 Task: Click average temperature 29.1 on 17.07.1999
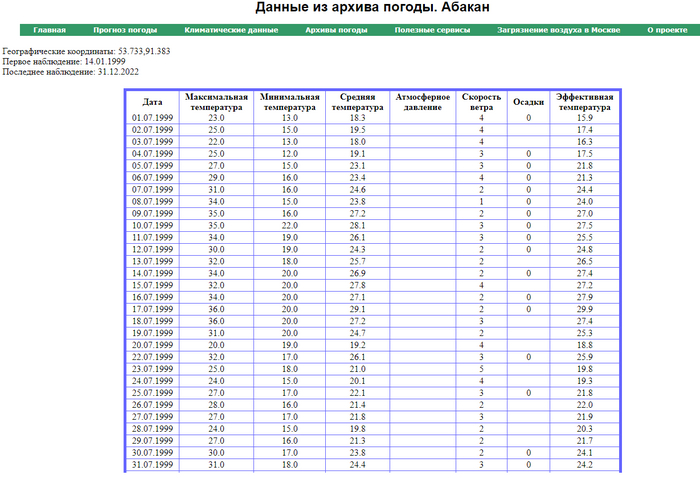[x=358, y=309]
